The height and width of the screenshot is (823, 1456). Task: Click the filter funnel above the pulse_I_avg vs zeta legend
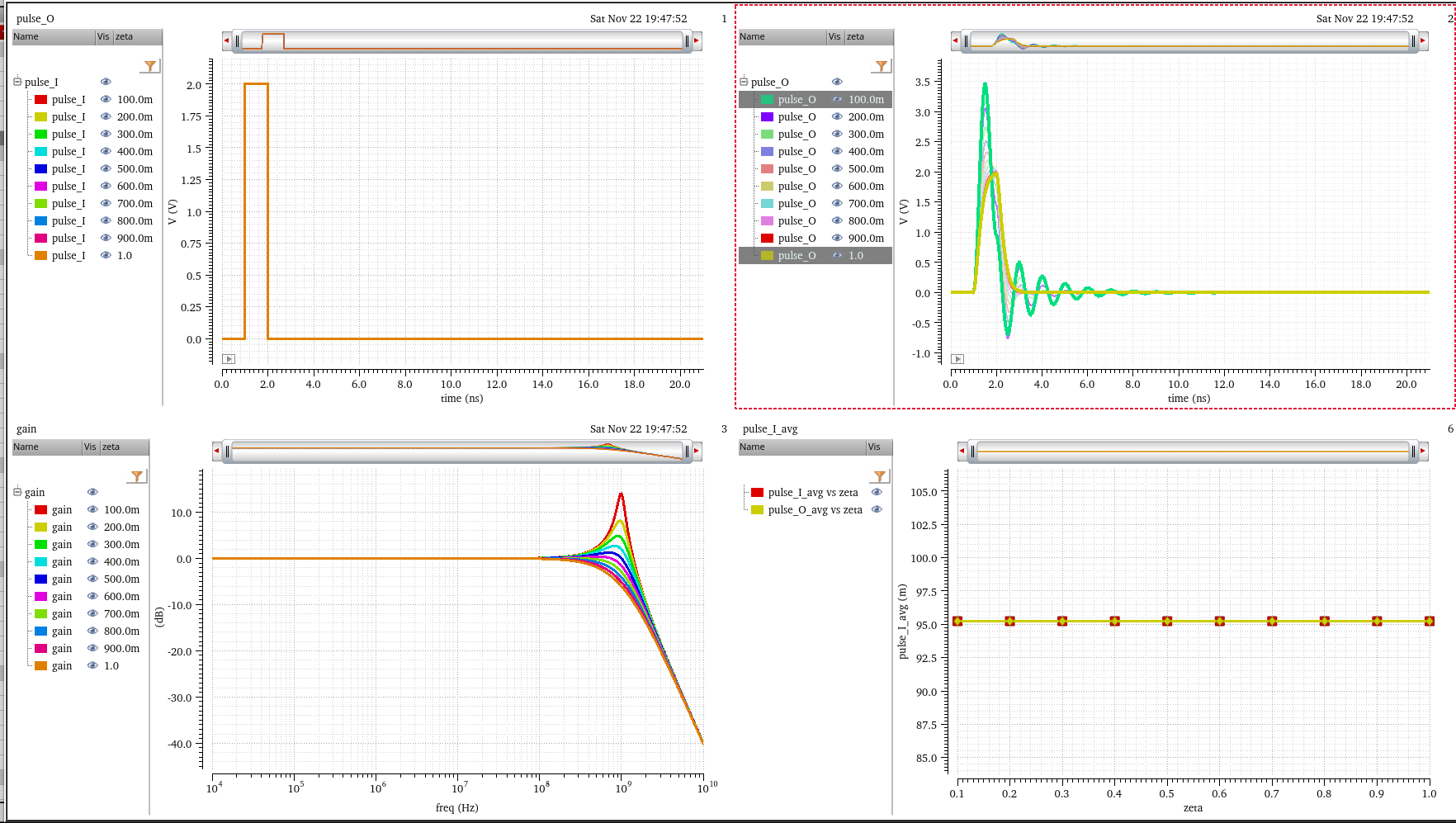(x=880, y=476)
